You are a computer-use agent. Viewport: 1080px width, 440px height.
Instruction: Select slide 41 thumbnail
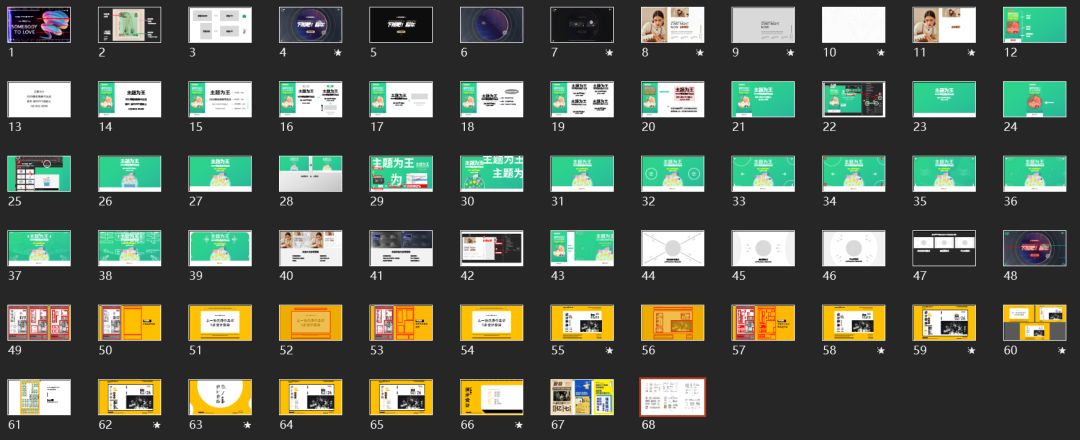(x=401, y=248)
